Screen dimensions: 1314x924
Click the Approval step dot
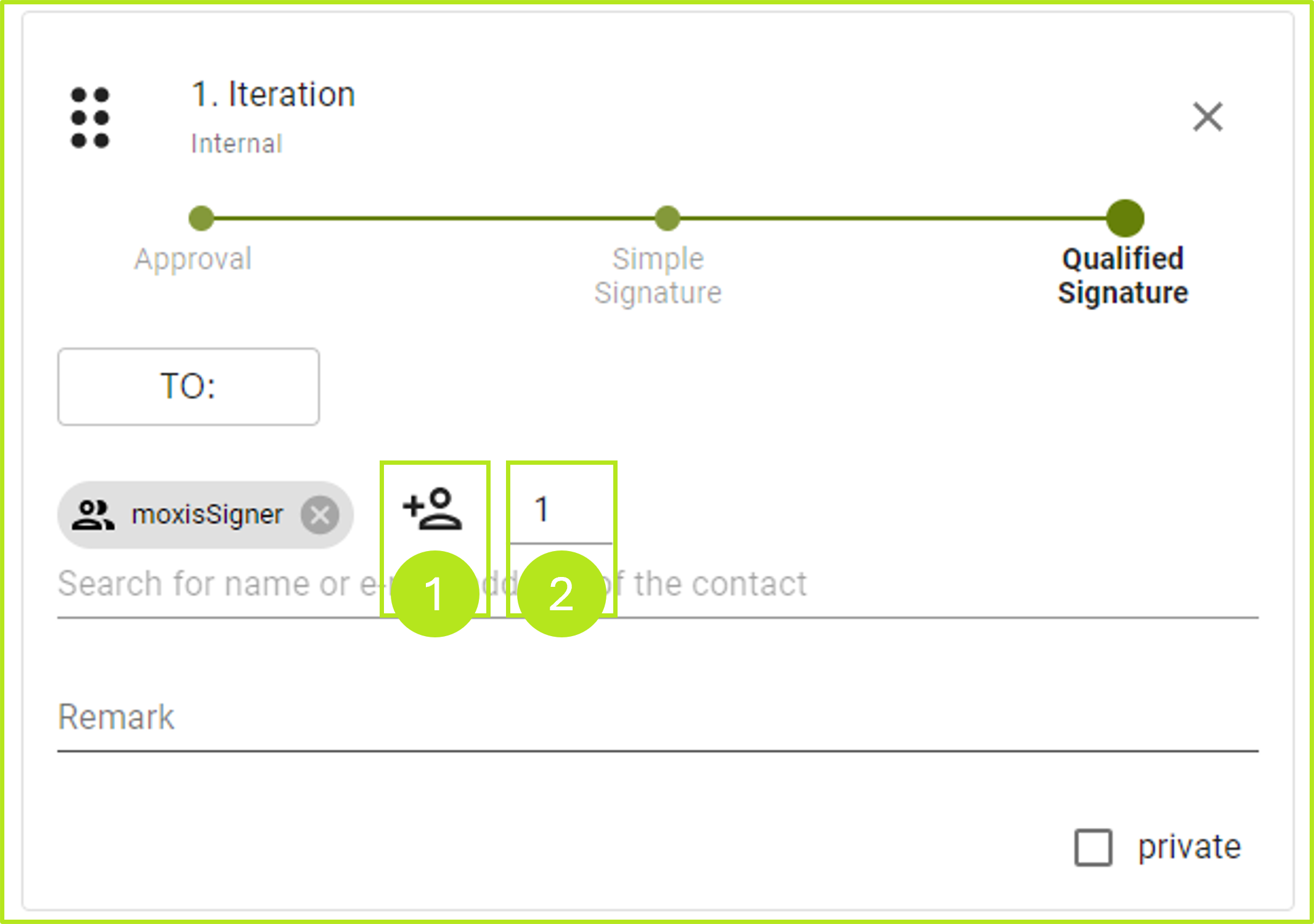(x=201, y=218)
